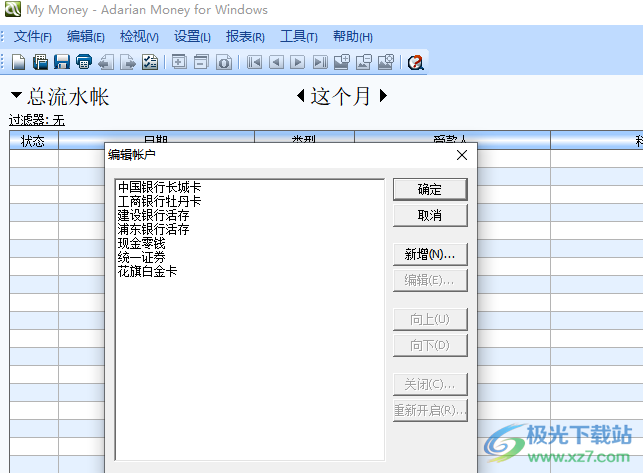Open the 文件(F) menu
The image size is (643, 473).
33,37
